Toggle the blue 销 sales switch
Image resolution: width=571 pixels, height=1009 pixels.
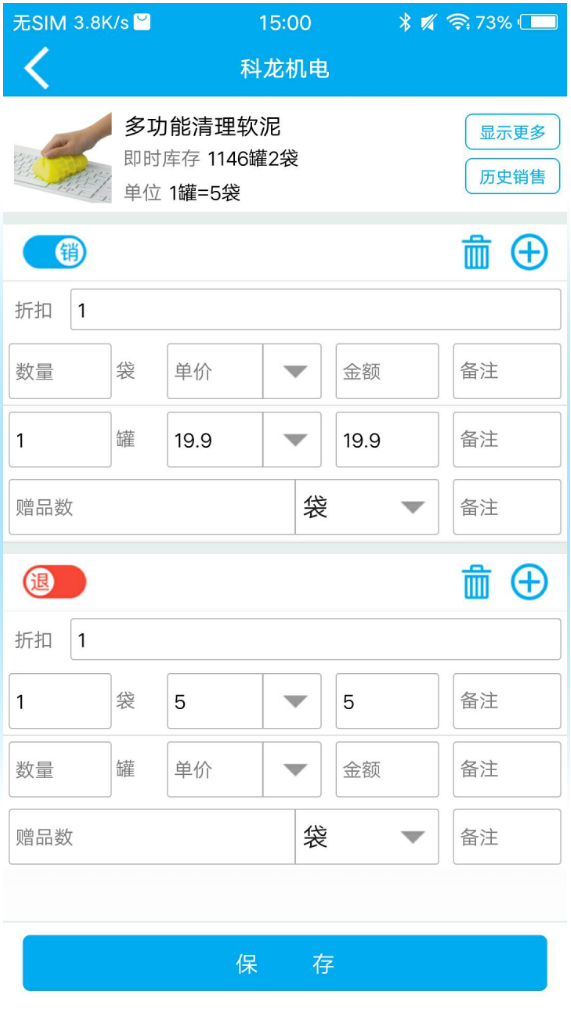click(x=54, y=253)
